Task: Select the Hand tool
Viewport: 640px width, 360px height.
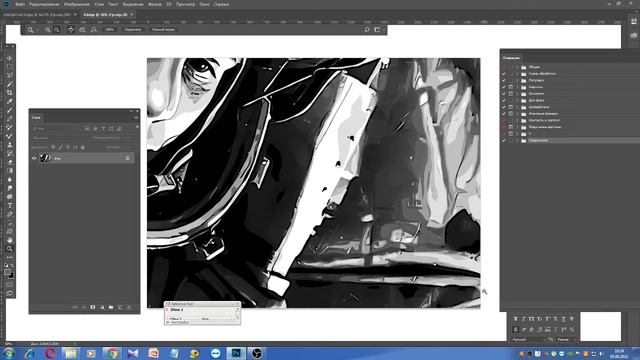Action: click(x=10, y=240)
